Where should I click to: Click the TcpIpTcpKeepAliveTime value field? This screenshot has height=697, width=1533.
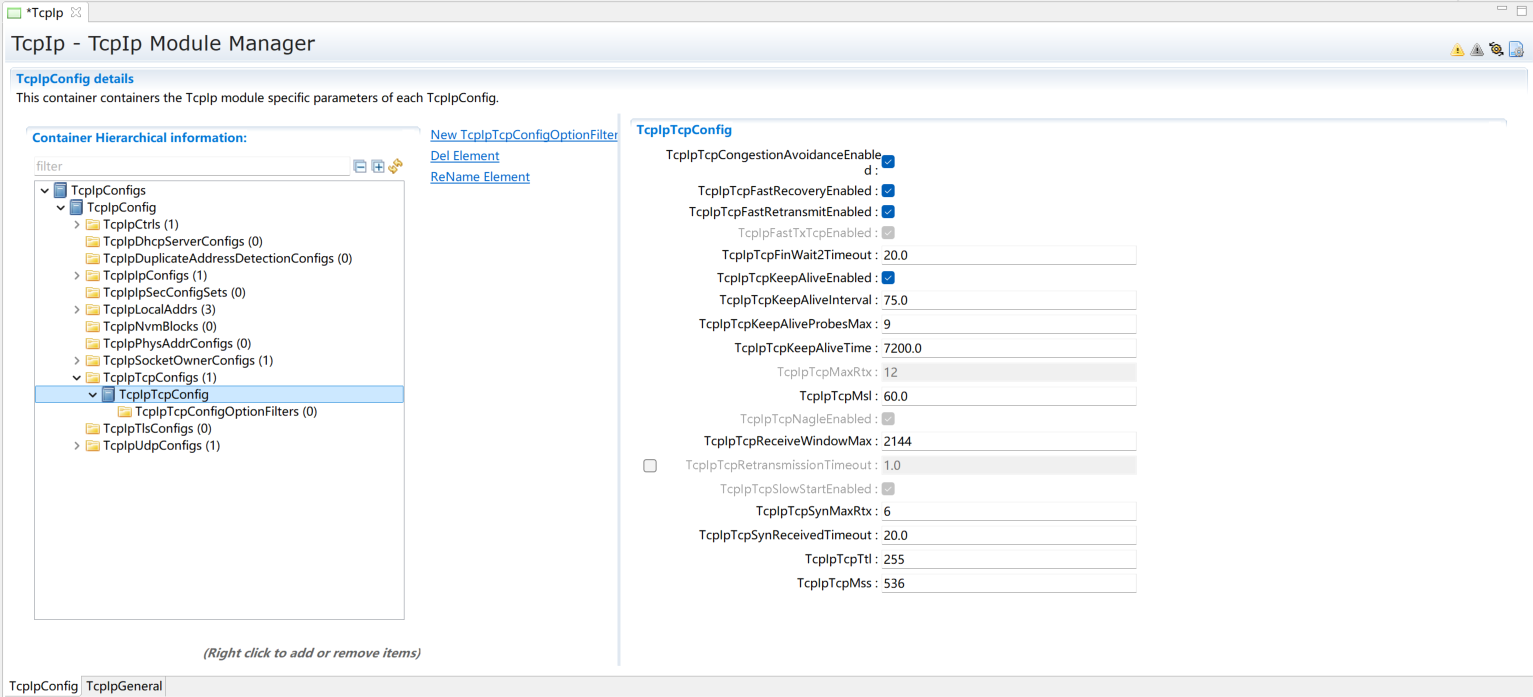[1008, 348]
